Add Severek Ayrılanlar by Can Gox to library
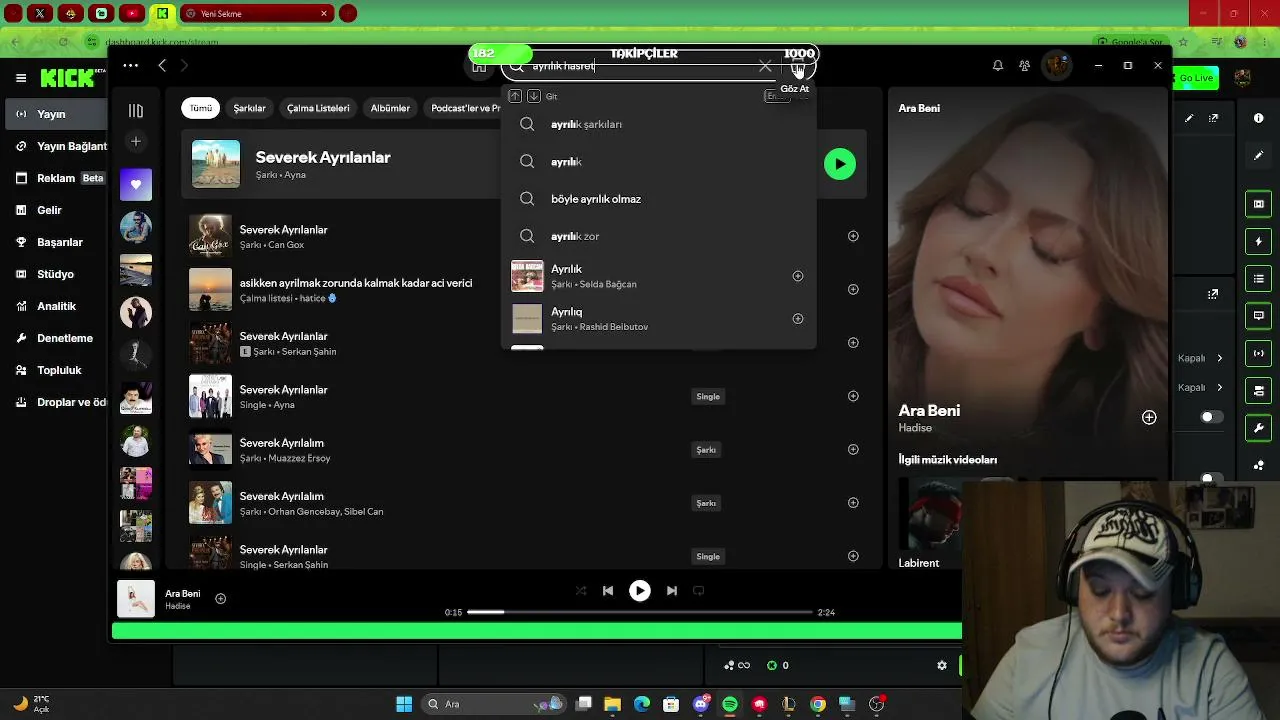This screenshot has width=1280, height=720. point(853,236)
